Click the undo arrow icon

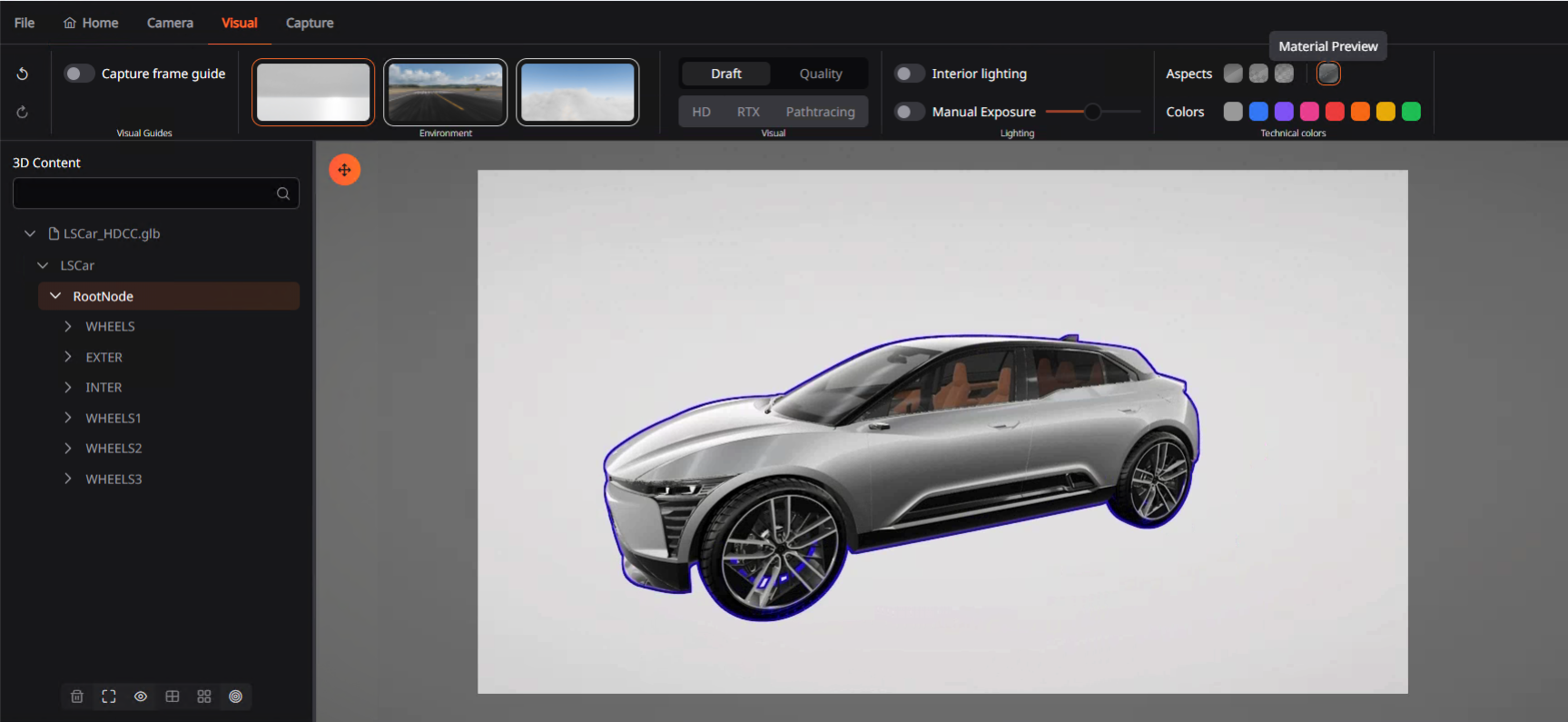(23, 74)
